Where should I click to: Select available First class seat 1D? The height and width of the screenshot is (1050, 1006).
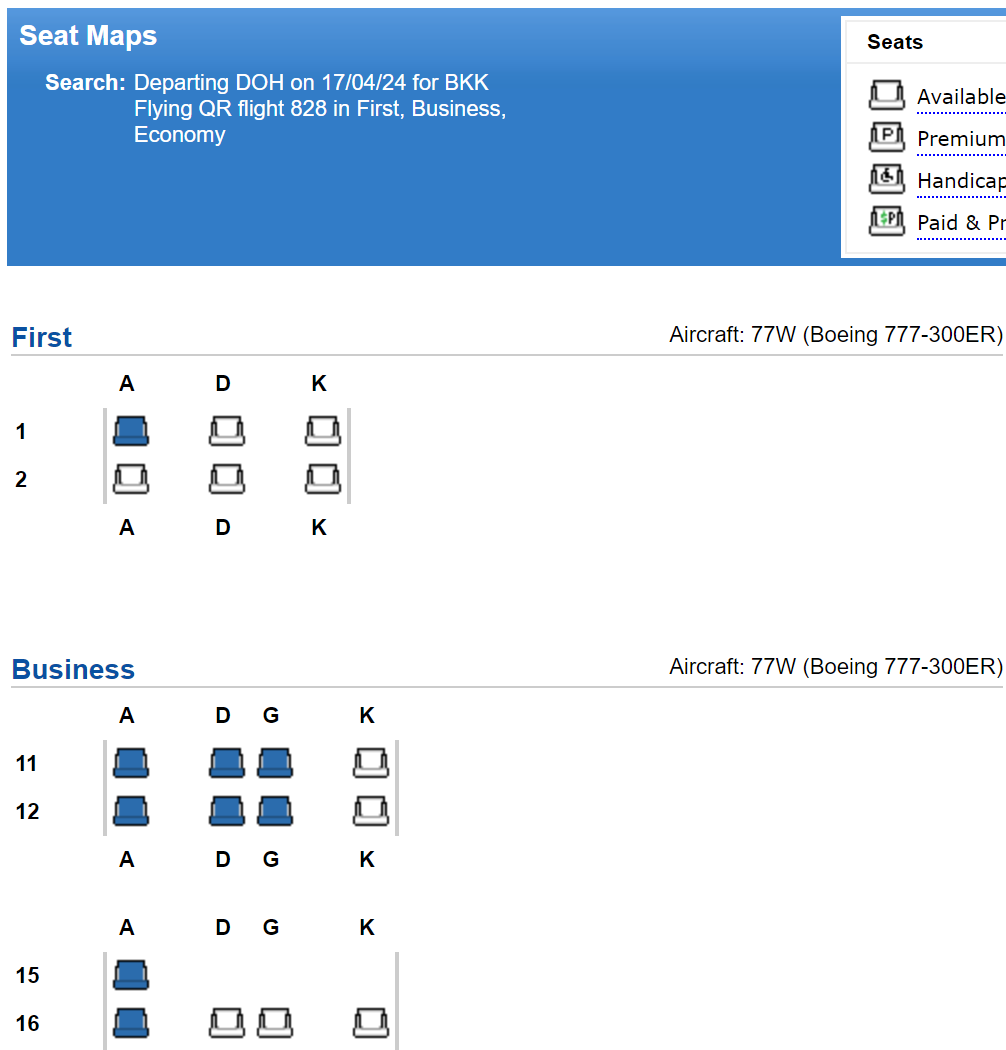(227, 431)
